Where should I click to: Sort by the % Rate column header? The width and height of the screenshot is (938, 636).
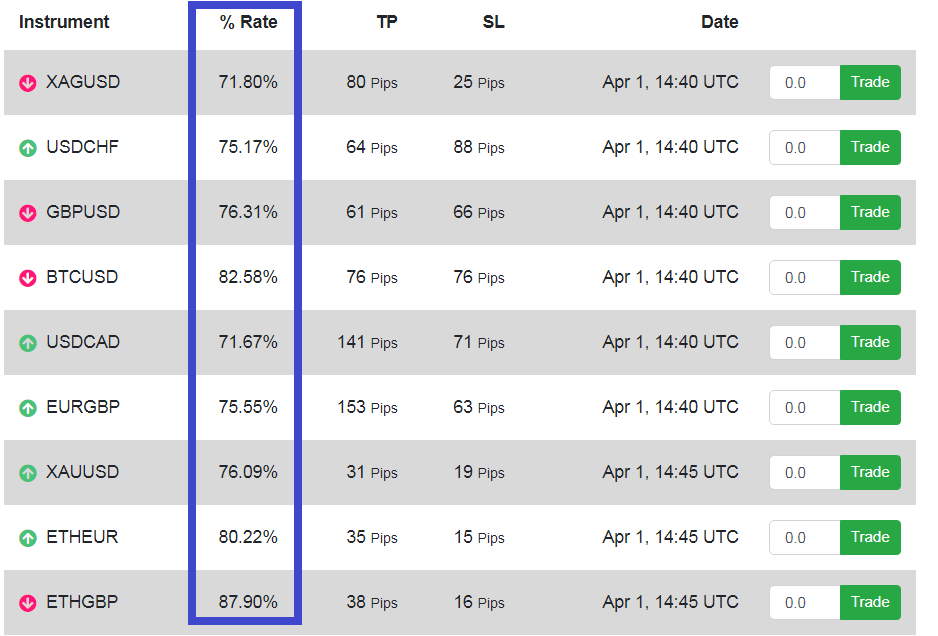coord(248,22)
